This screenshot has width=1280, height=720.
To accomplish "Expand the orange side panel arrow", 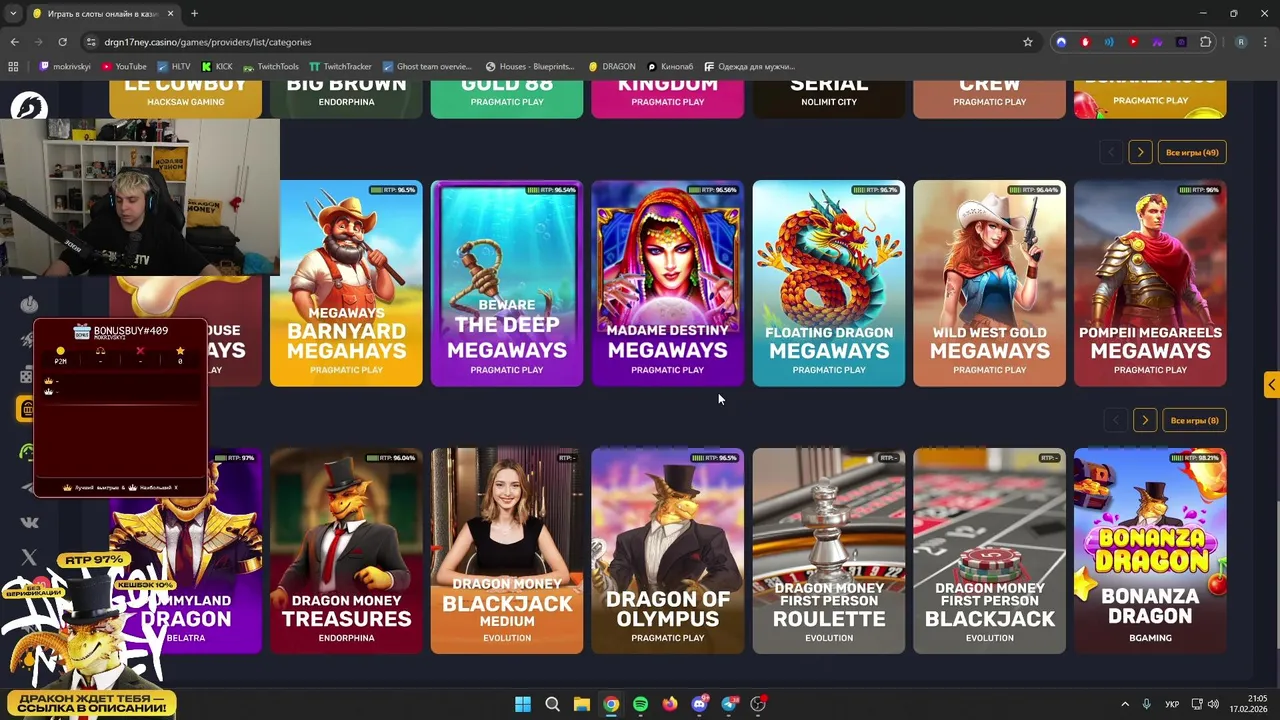I will tap(1271, 385).
